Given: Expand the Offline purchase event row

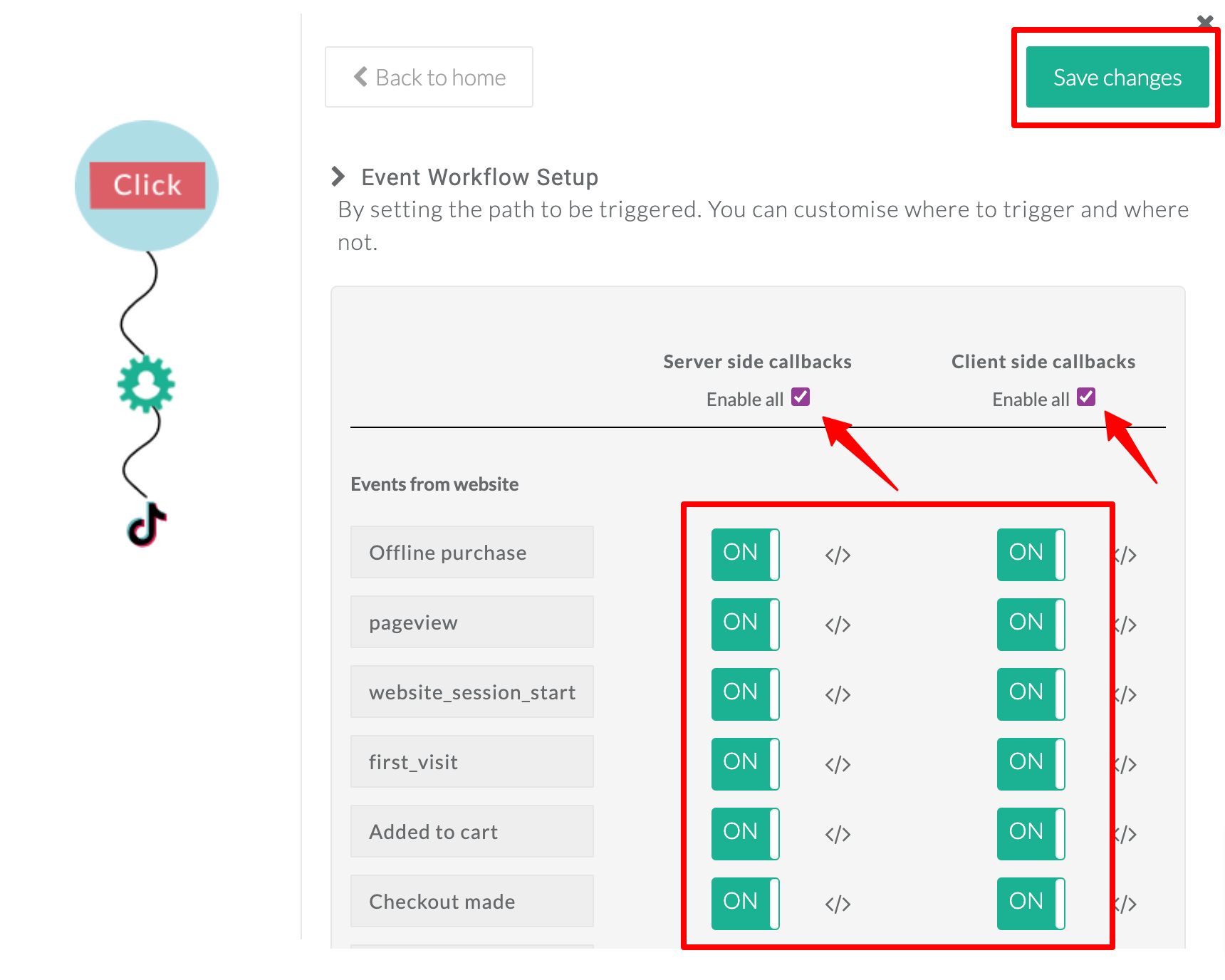Looking at the screenshot, I should pos(471,552).
